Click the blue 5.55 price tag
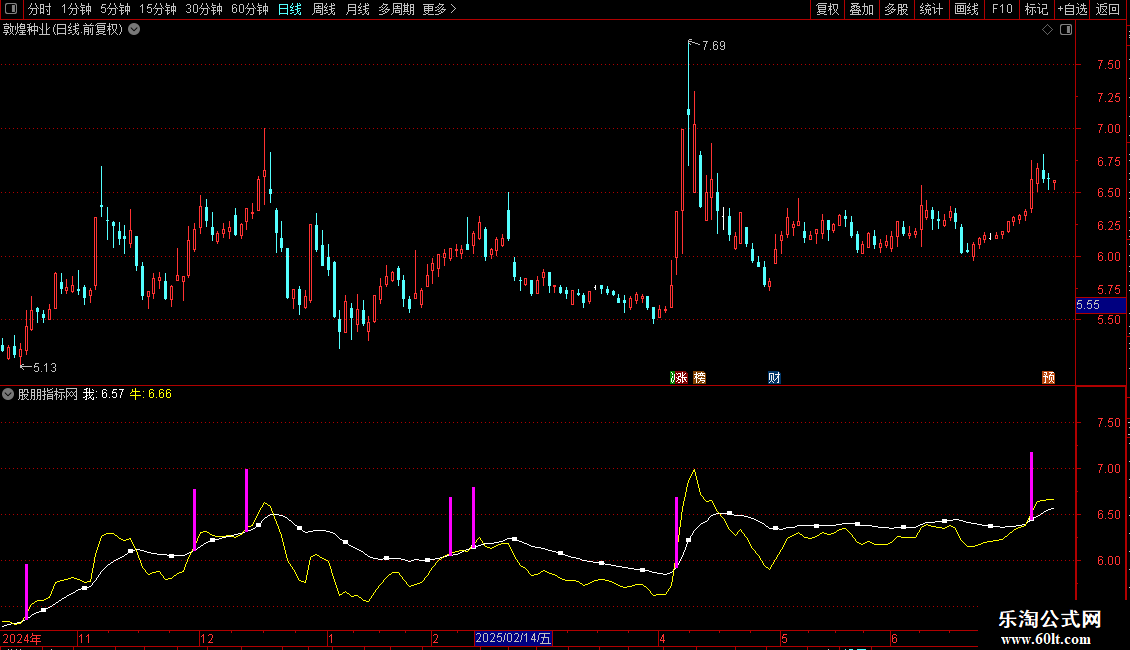This screenshot has height=650, width=1130. tap(1100, 306)
